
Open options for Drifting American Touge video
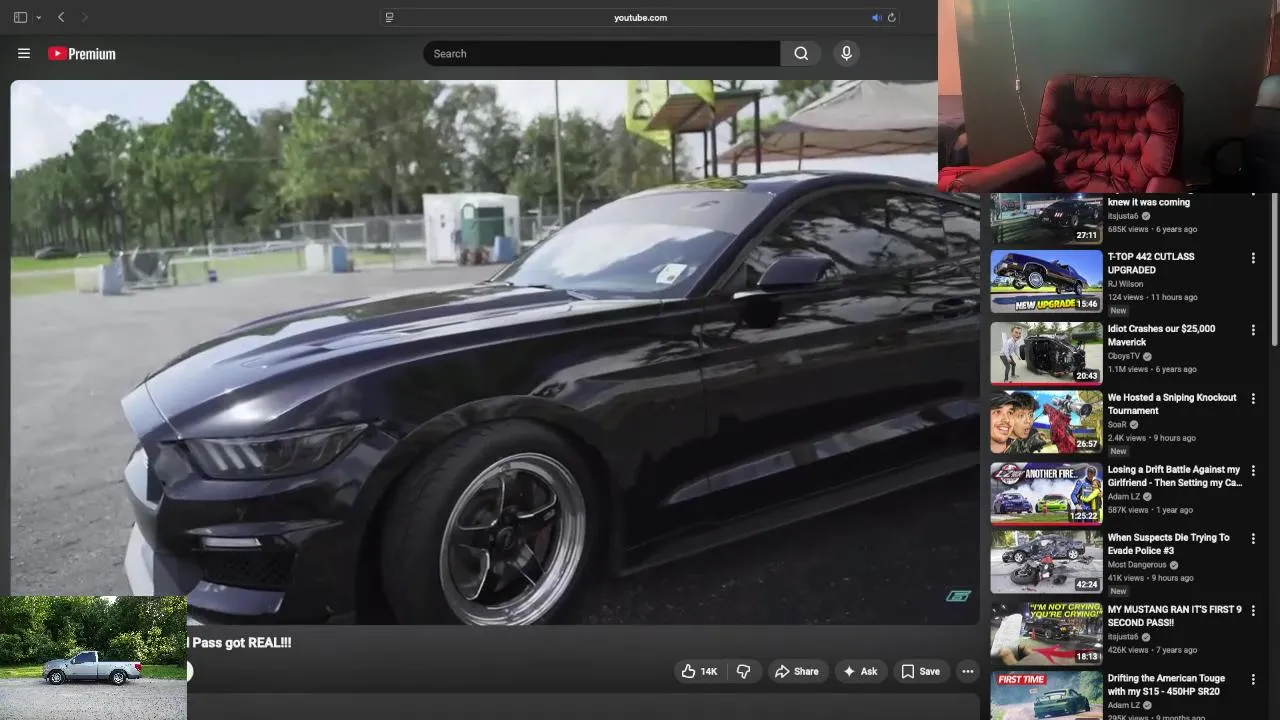pyautogui.click(x=1253, y=680)
